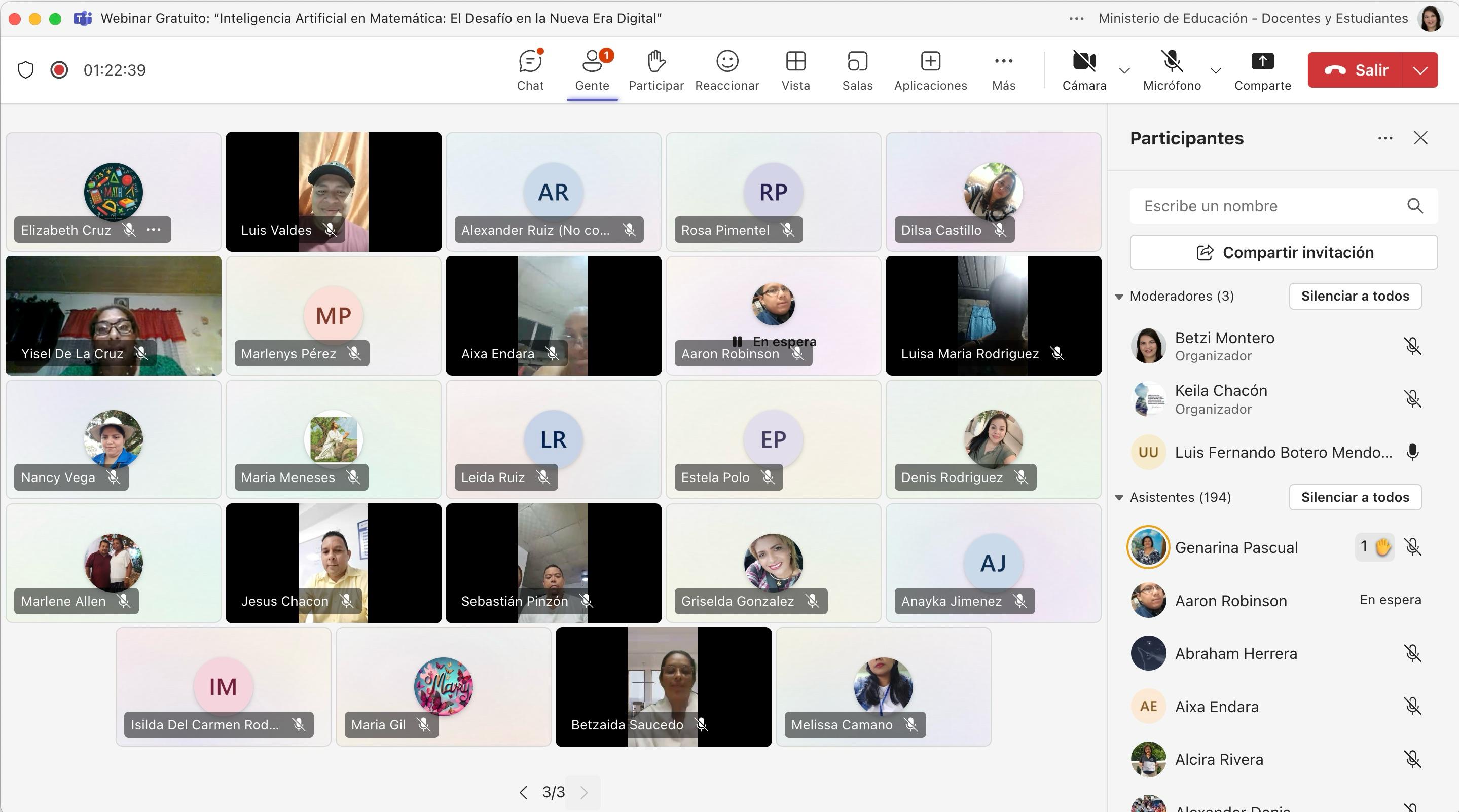Click Elizabeth Cruz tile mic icon

click(x=129, y=230)
